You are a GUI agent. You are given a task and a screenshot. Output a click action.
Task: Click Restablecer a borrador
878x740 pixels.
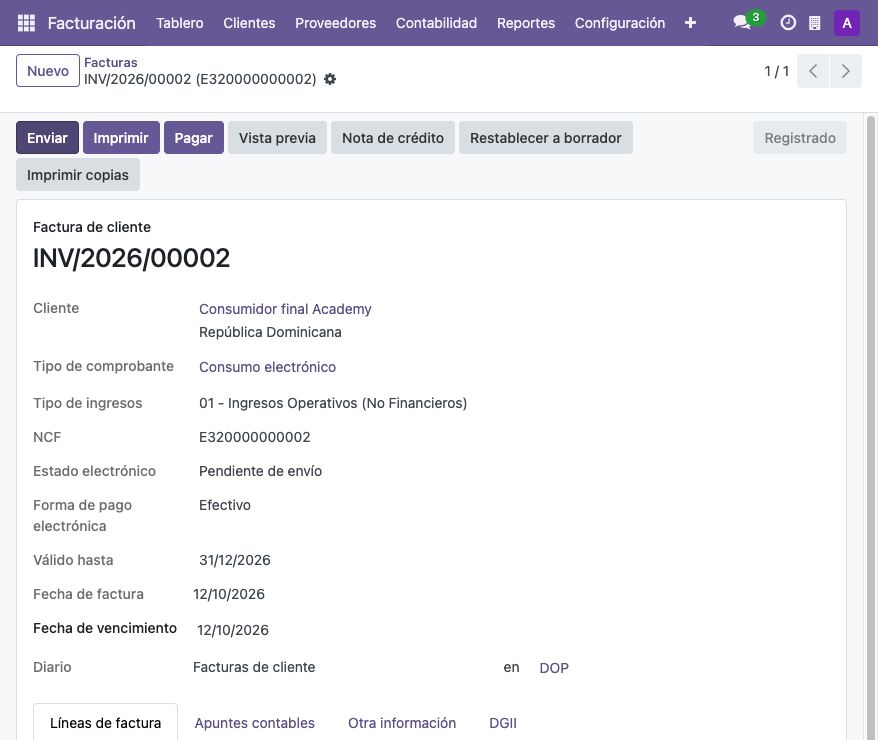tap(546, 138)
